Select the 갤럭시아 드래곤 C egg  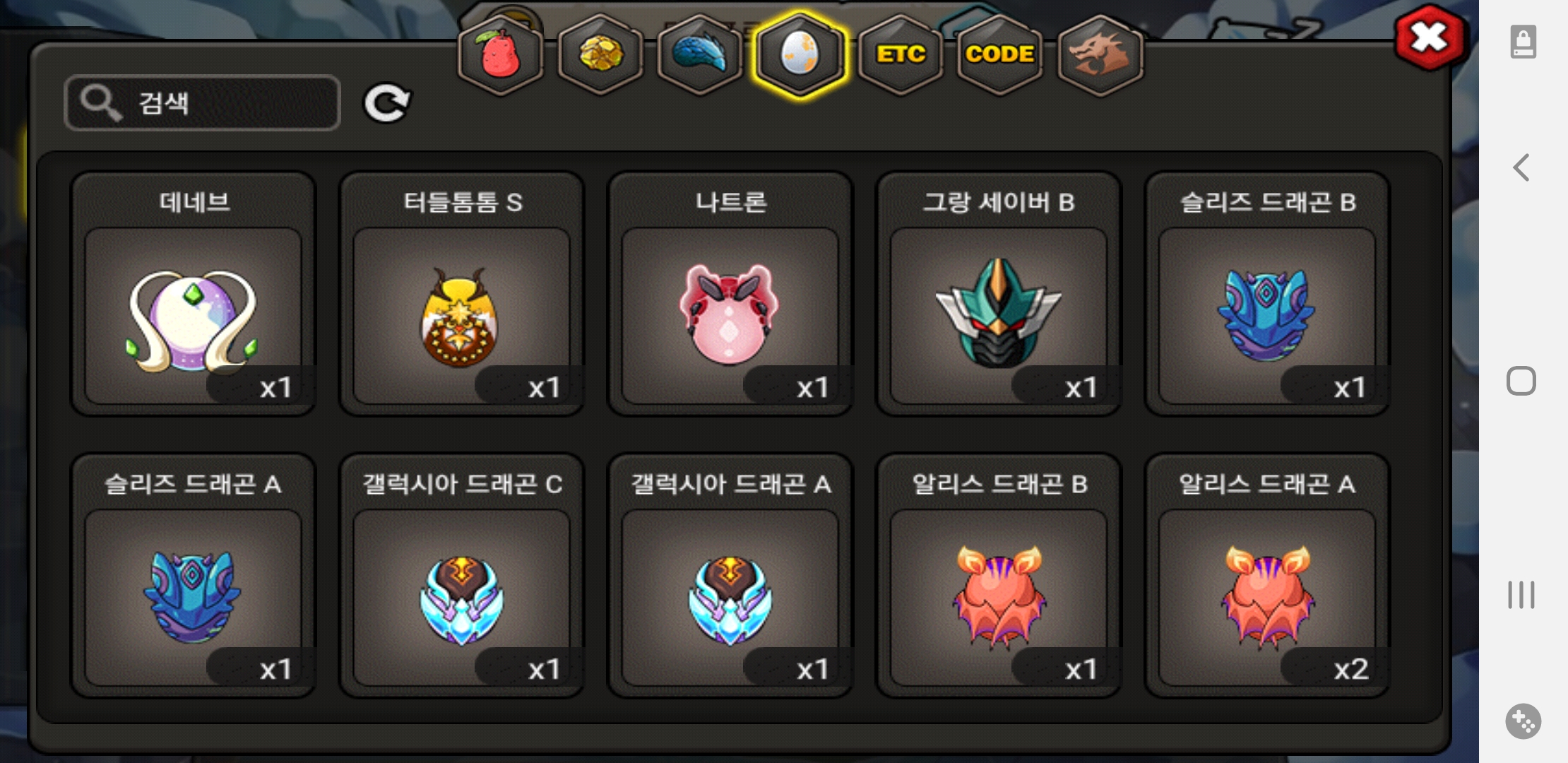461,575
